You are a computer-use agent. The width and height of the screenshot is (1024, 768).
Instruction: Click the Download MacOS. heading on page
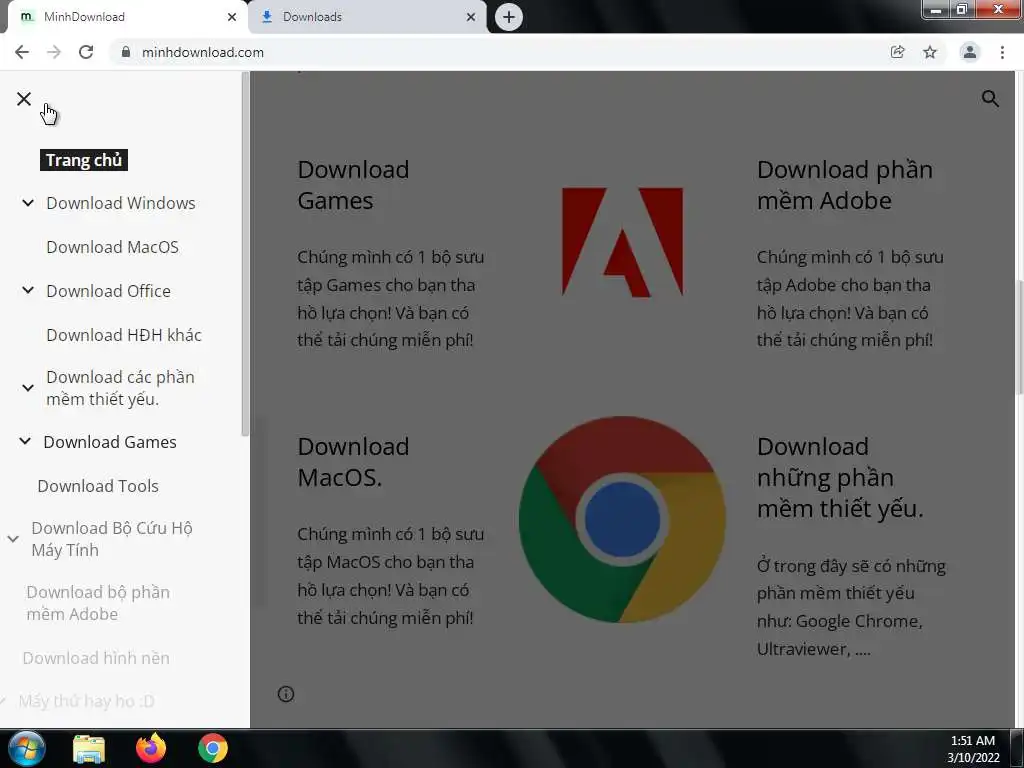click(x=353, y=462)
